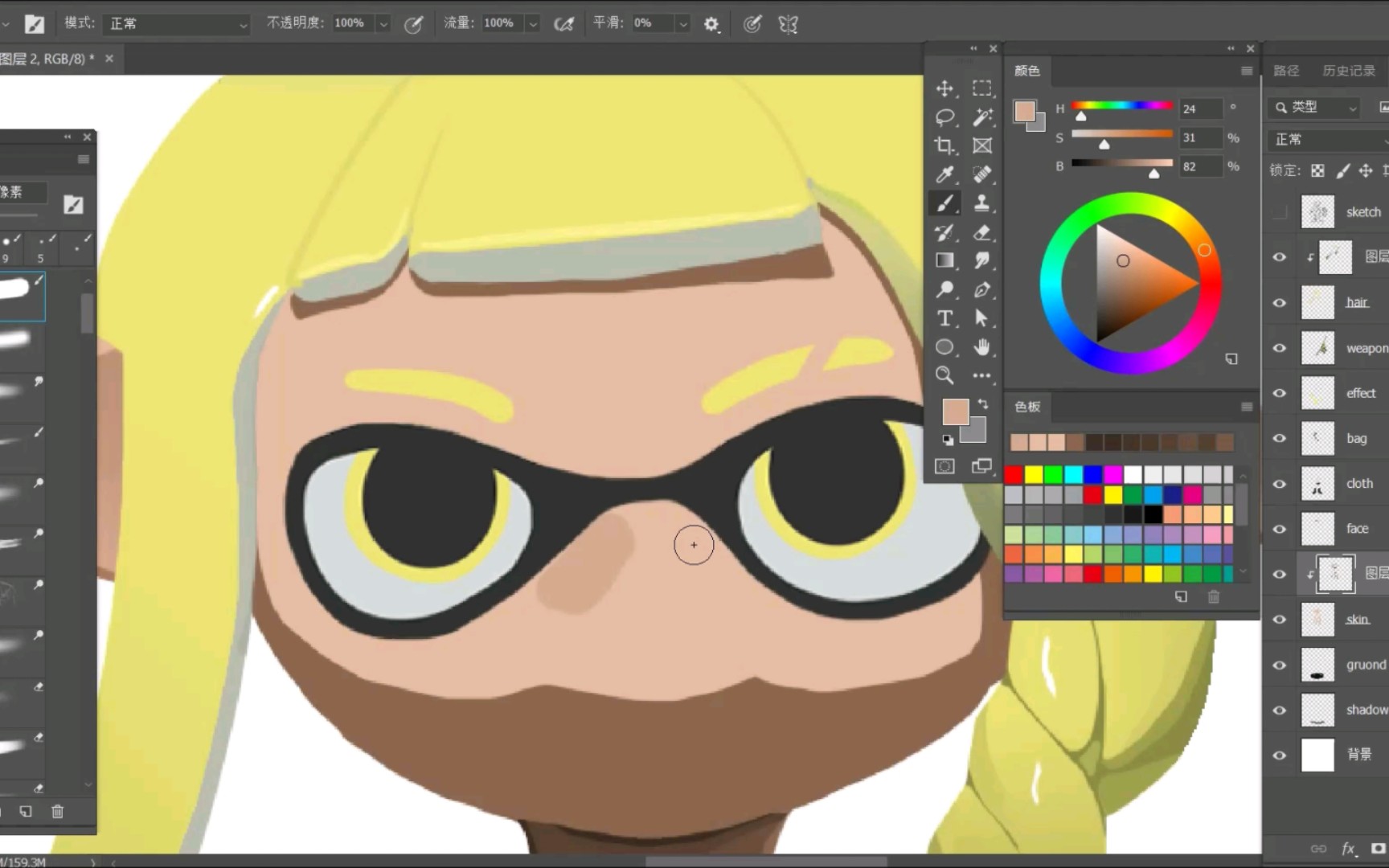Select the Frame tool

981,145
